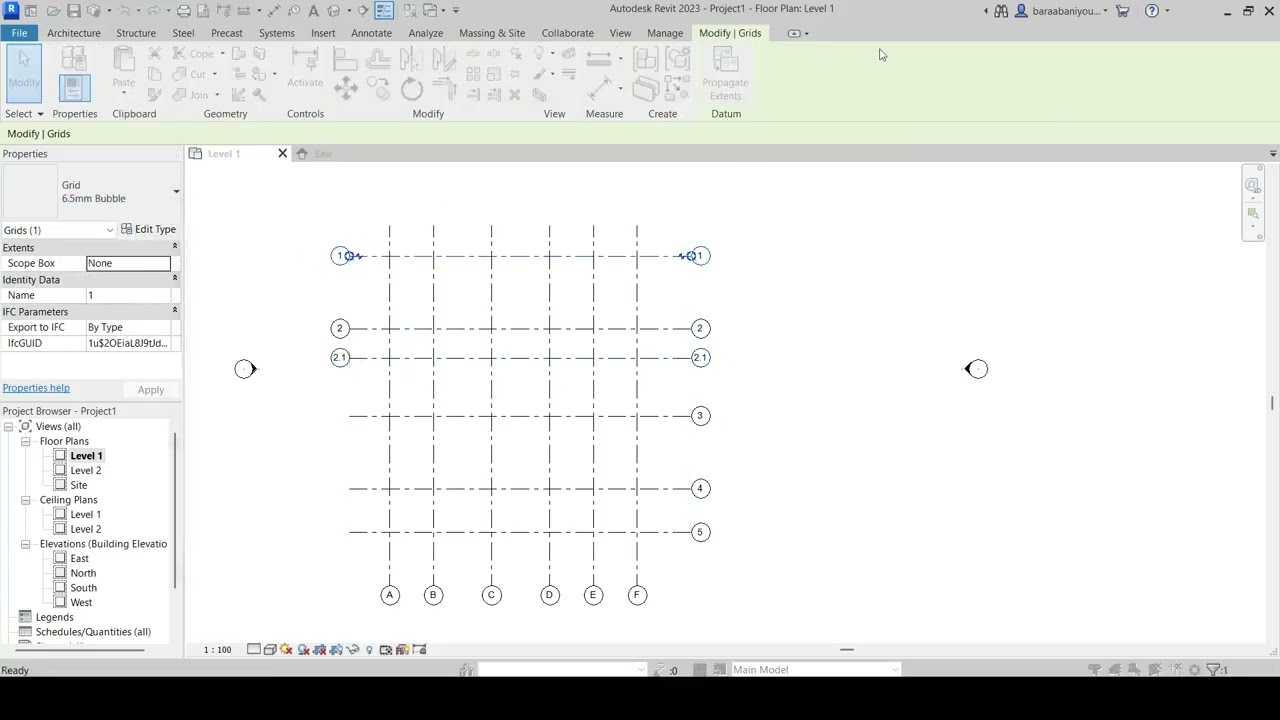Click the Scope Box value field
Image resolution: width=1280 pixels, height=720 pixels.
[x=128, y=263]
